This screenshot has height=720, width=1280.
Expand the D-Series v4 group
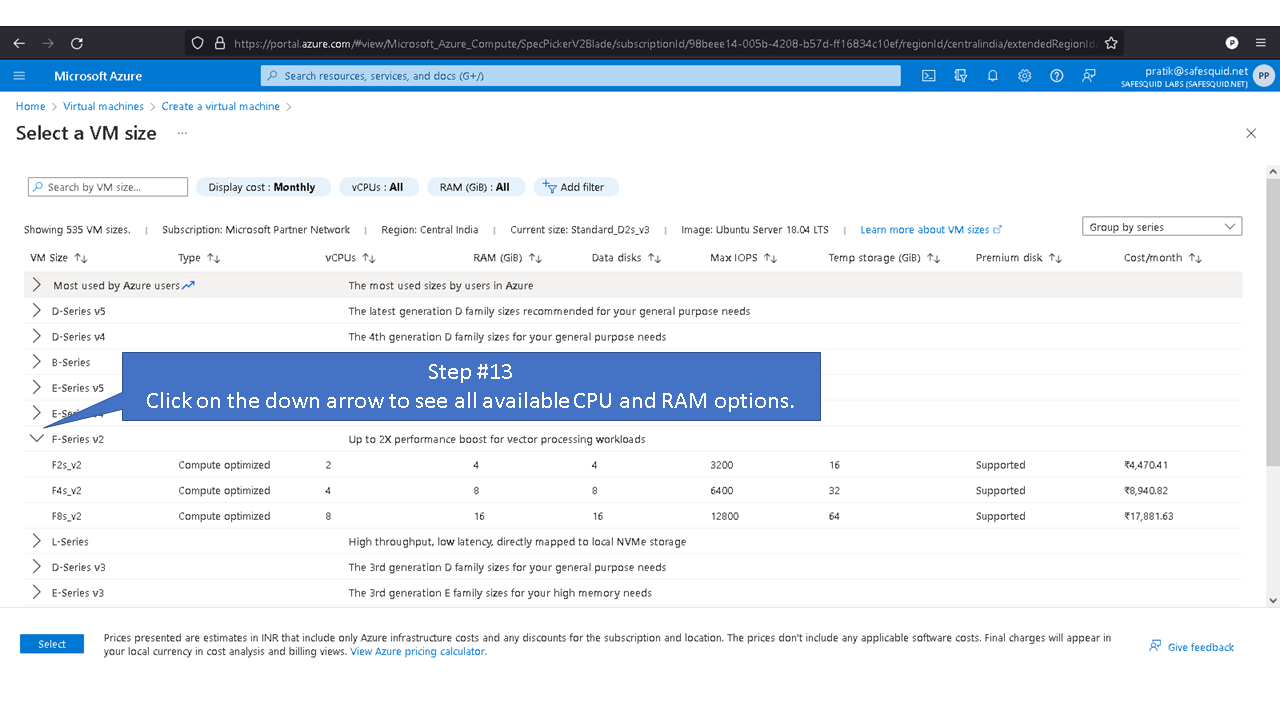click(x=37, y=337)
